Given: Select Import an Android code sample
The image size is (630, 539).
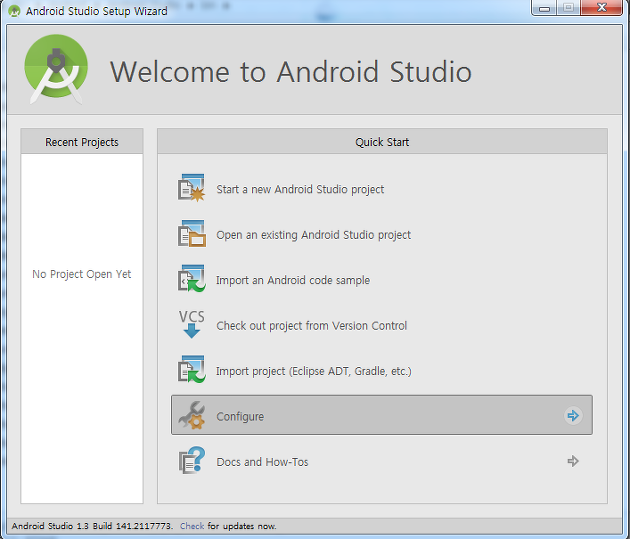Looking at the screenshot, I should (x=293, y=280).
